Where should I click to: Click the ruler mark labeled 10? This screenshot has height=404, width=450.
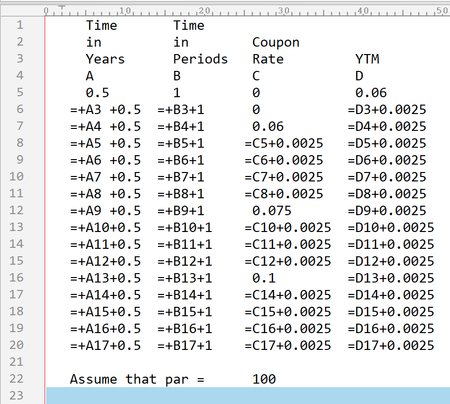126,11
